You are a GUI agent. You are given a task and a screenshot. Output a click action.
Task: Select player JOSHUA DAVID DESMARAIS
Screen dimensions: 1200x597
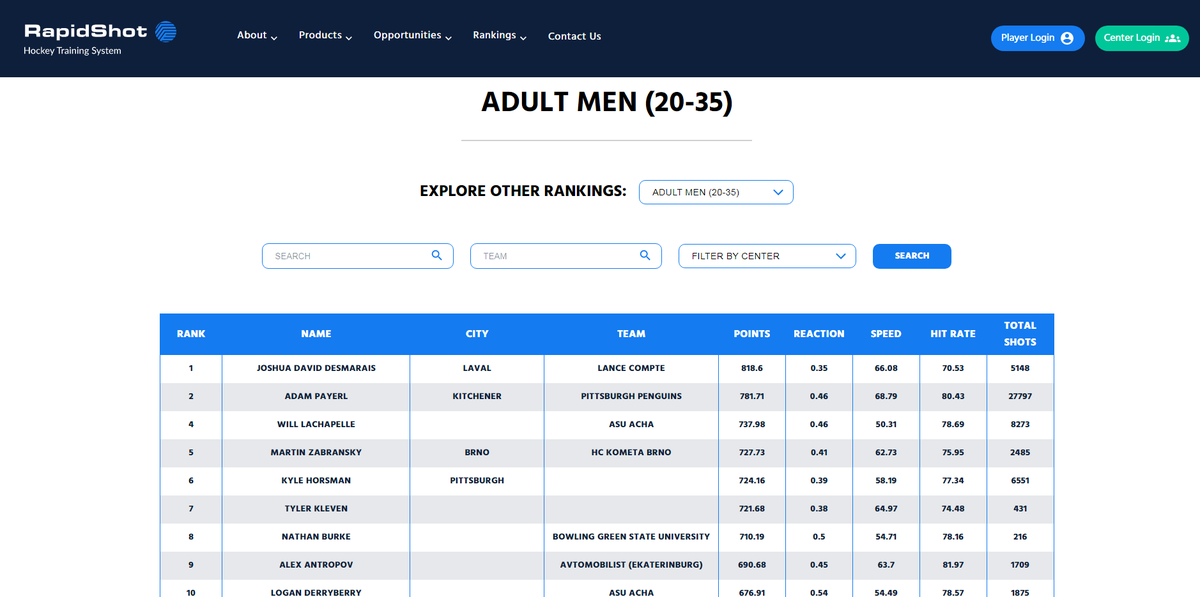click(x=316, y=368)
